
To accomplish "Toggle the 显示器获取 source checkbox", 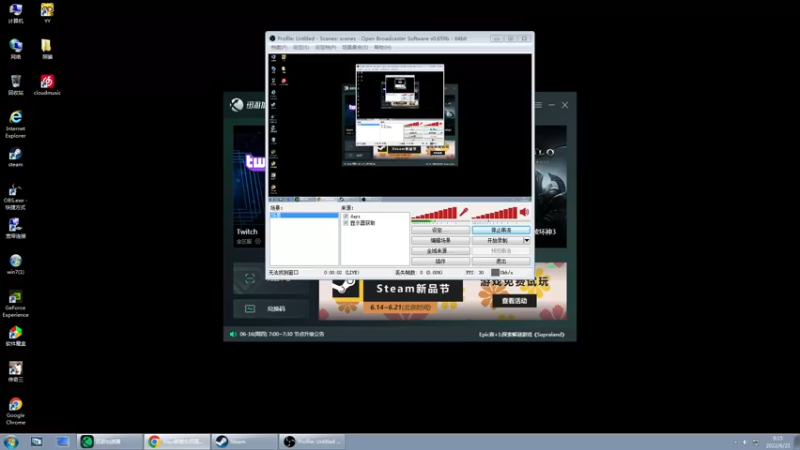I will (x=346, y=223).
